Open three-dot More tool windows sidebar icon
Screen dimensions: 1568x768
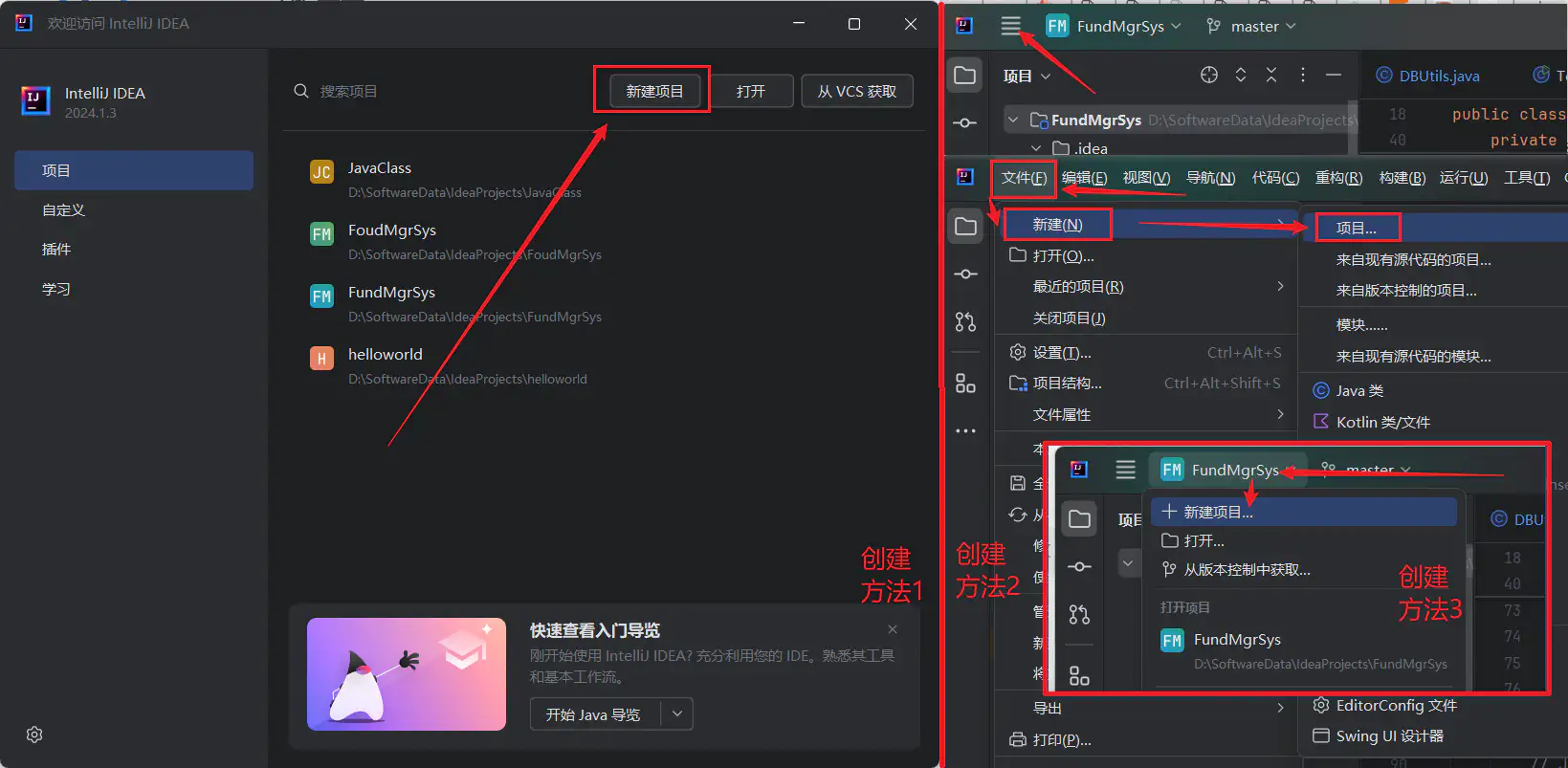coord(965,431)
